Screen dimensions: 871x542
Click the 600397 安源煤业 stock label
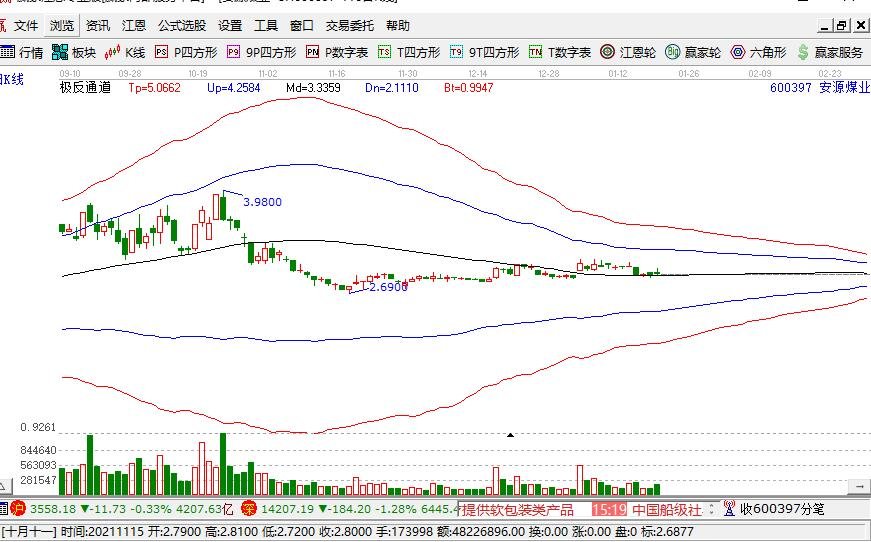[820, 88]
